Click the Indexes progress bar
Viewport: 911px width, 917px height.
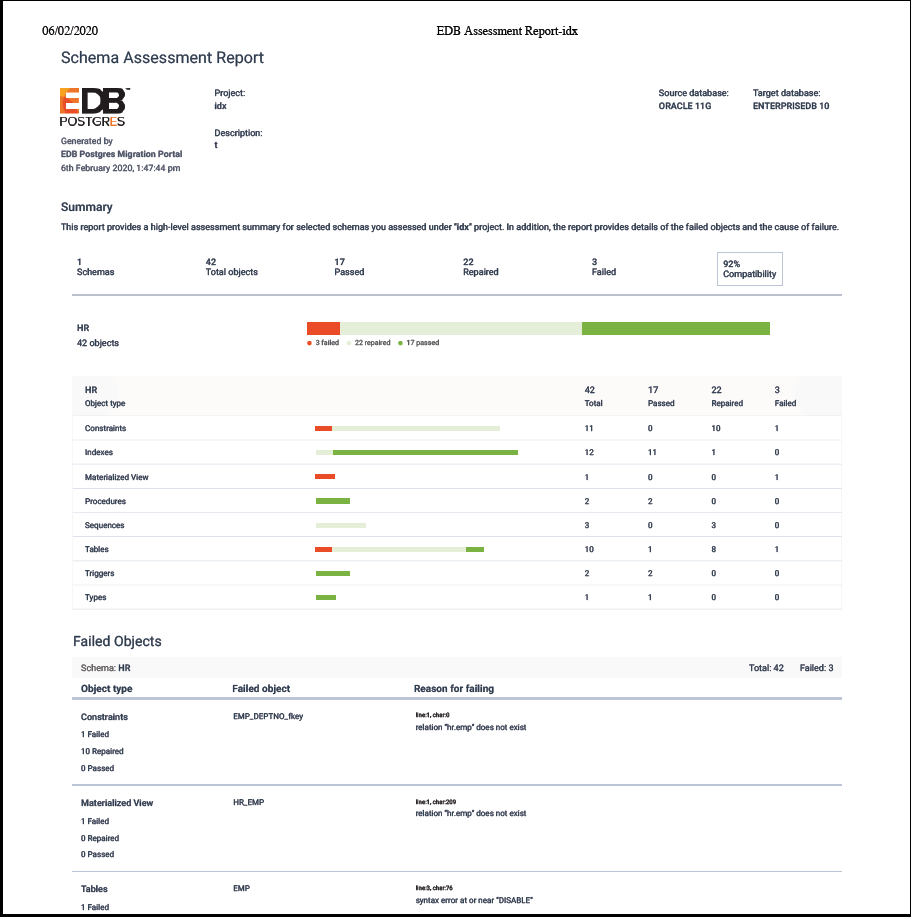click(416, 453)
